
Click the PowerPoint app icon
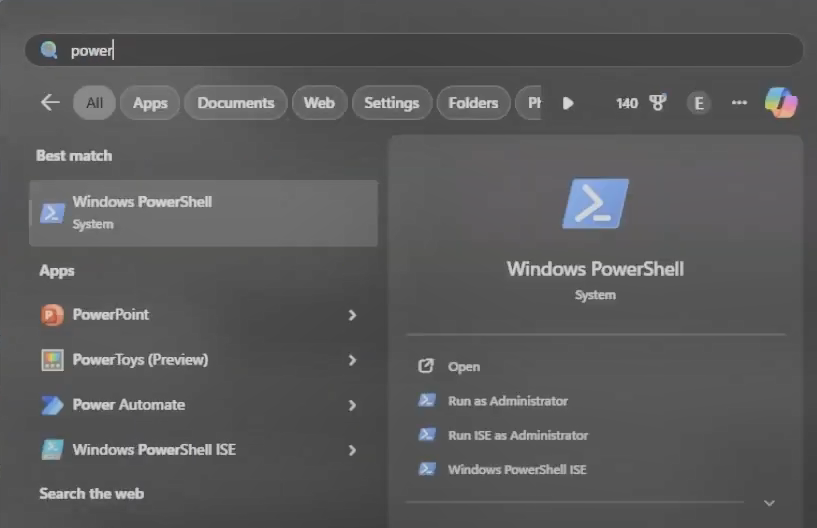pyautogui.click(x=52, y=315)
